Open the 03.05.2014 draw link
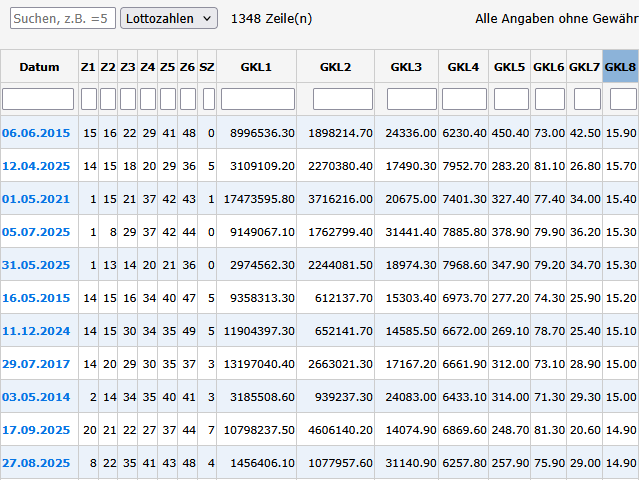639x480 pixels. coord(36,397)
